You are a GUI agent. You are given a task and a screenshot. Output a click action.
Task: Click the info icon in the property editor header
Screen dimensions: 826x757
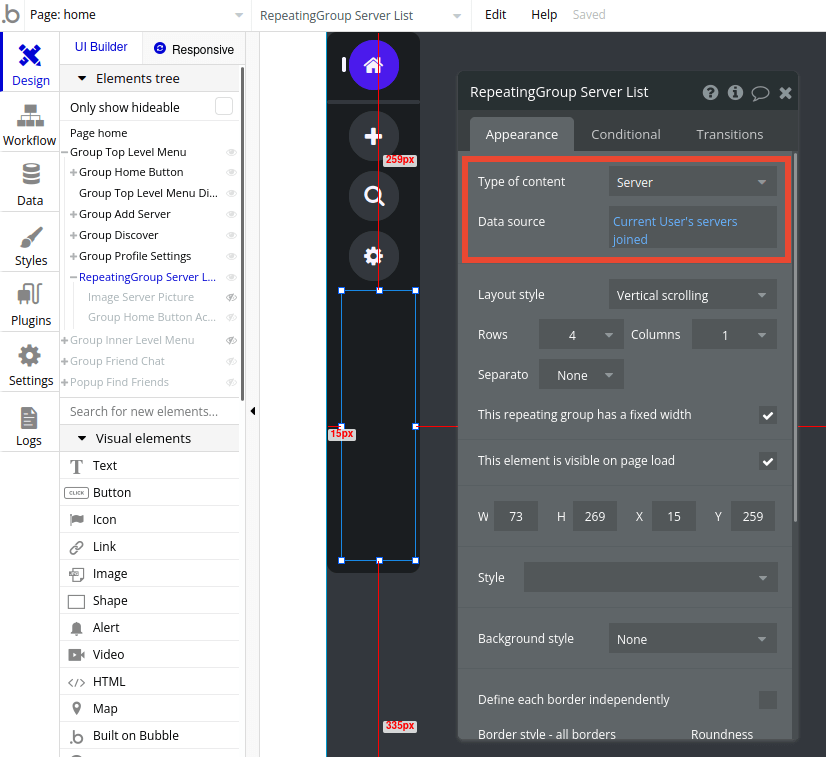click(x=735, y=92)
